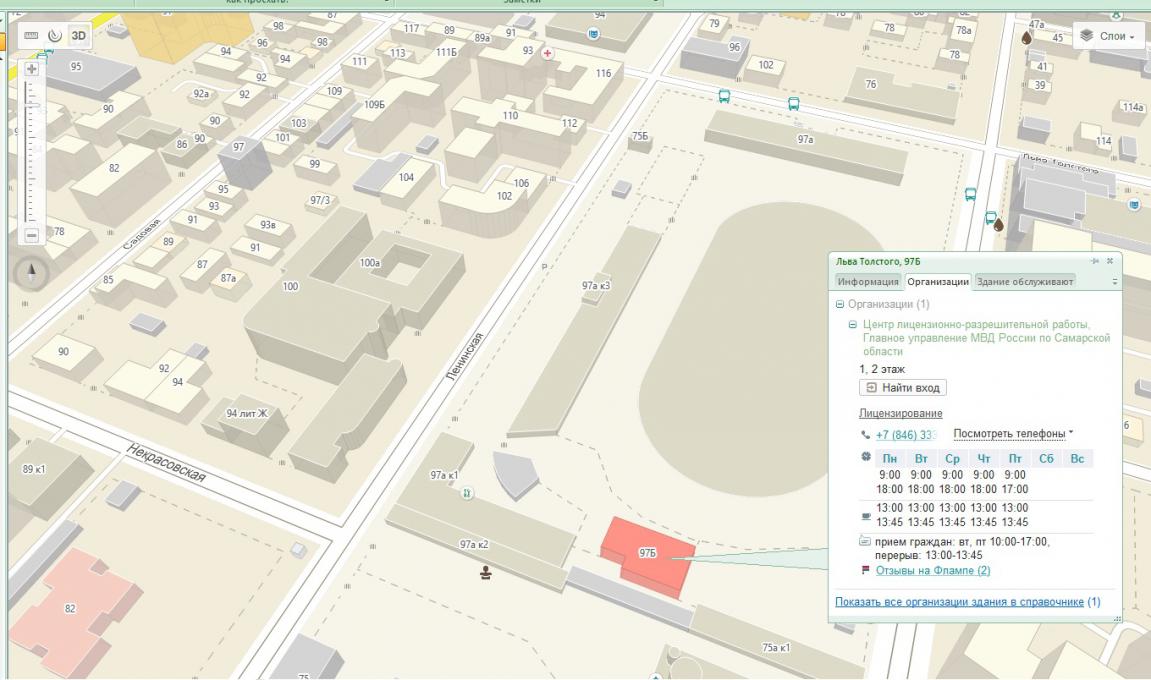The image size is (1151, 680).
Task: Switch to the Информация tab
Action: tap(868, 282)
